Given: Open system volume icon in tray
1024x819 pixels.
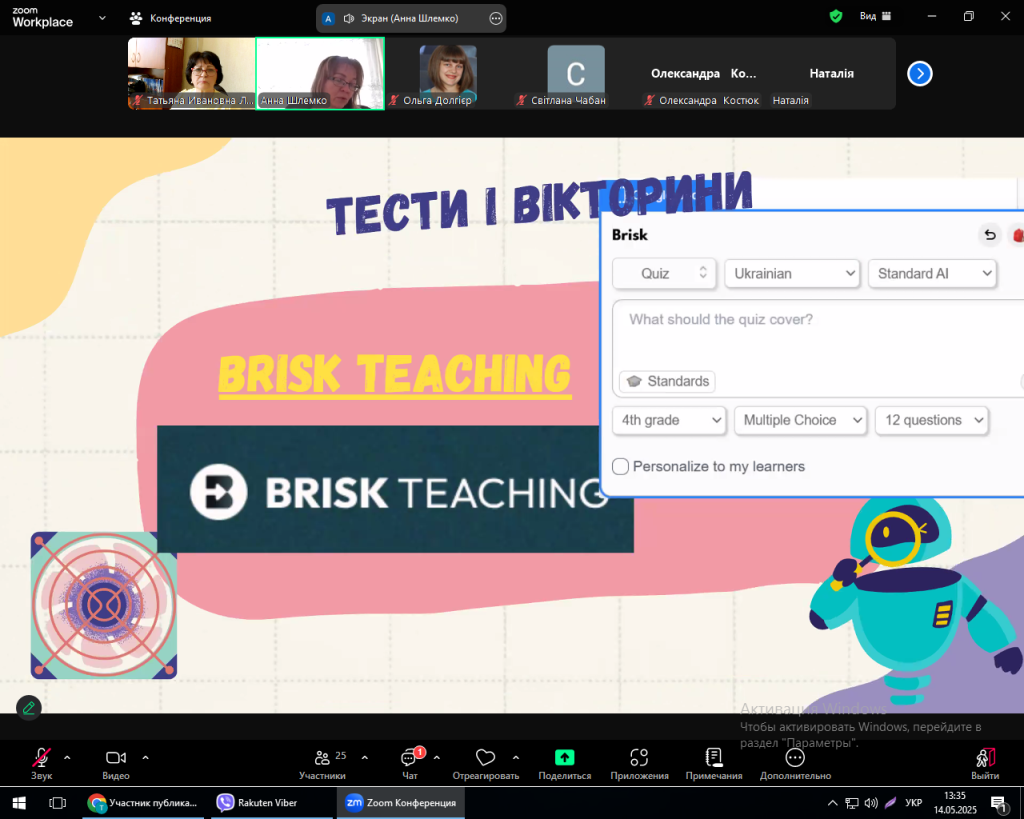Looking at the screenshot, I should tap(871, 803).
